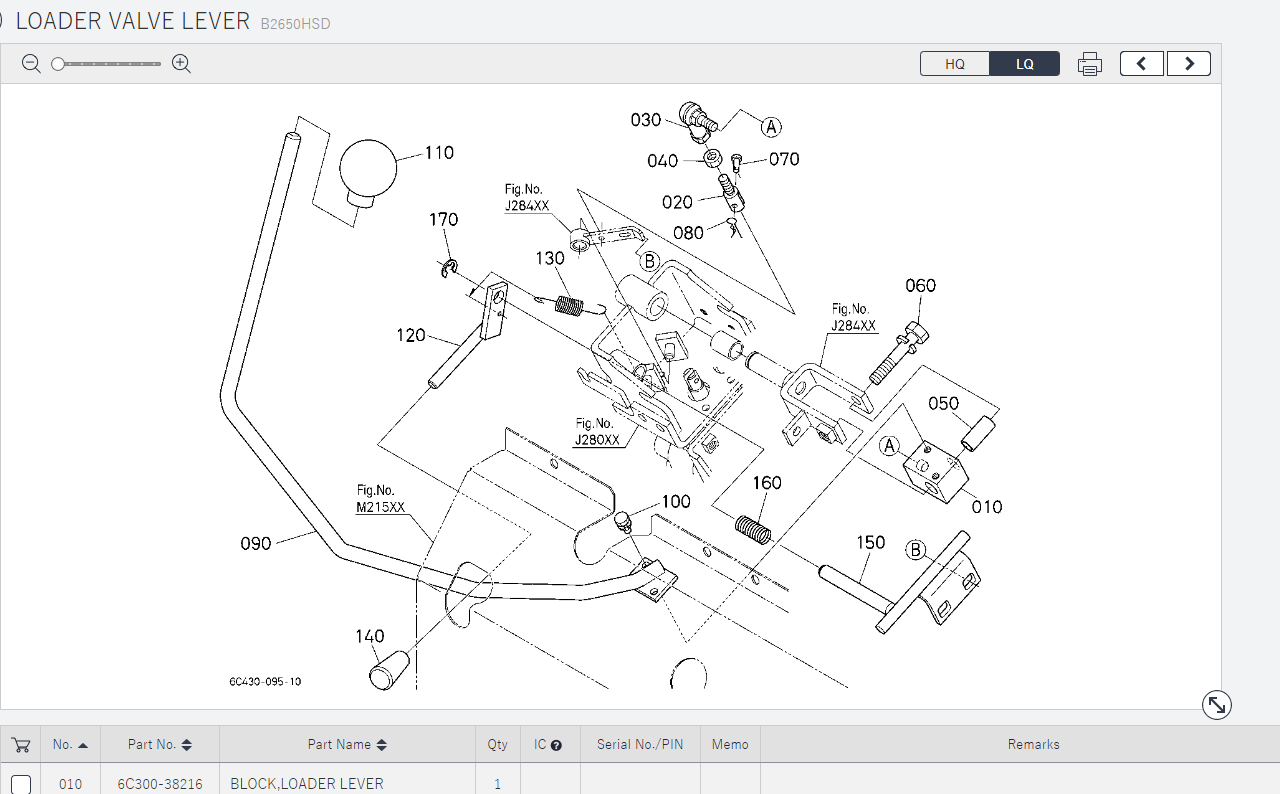Sort the table by Part No.

click(x=159, y=745)
